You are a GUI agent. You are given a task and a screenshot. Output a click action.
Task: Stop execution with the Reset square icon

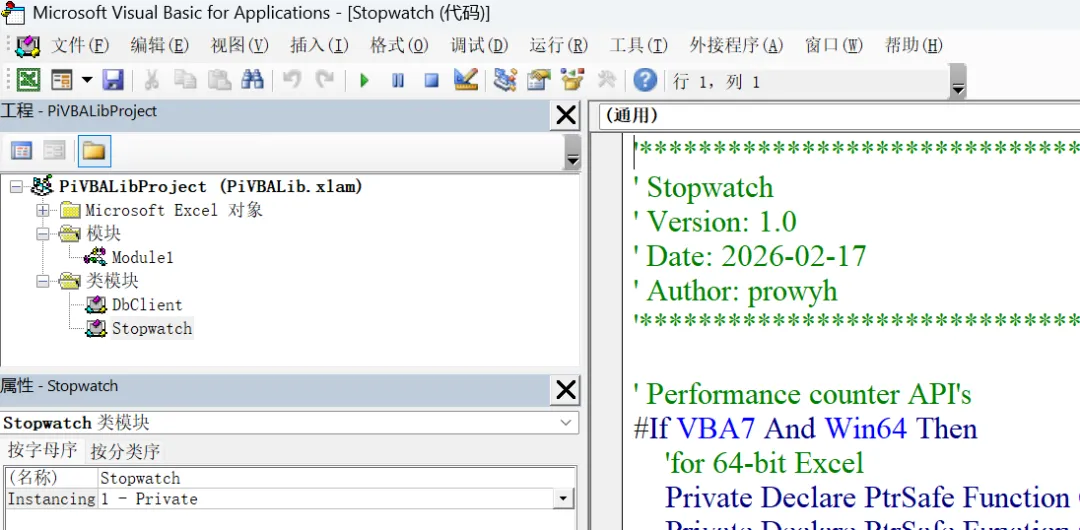tap(432, 81)
